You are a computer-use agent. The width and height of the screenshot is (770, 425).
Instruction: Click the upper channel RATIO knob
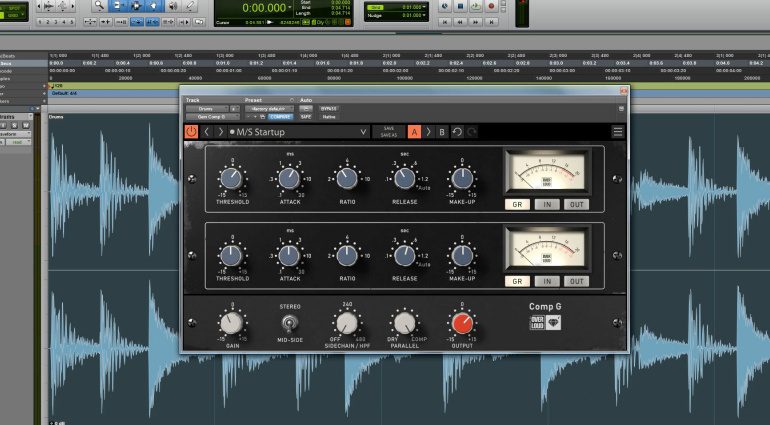(x=347, y=179)
